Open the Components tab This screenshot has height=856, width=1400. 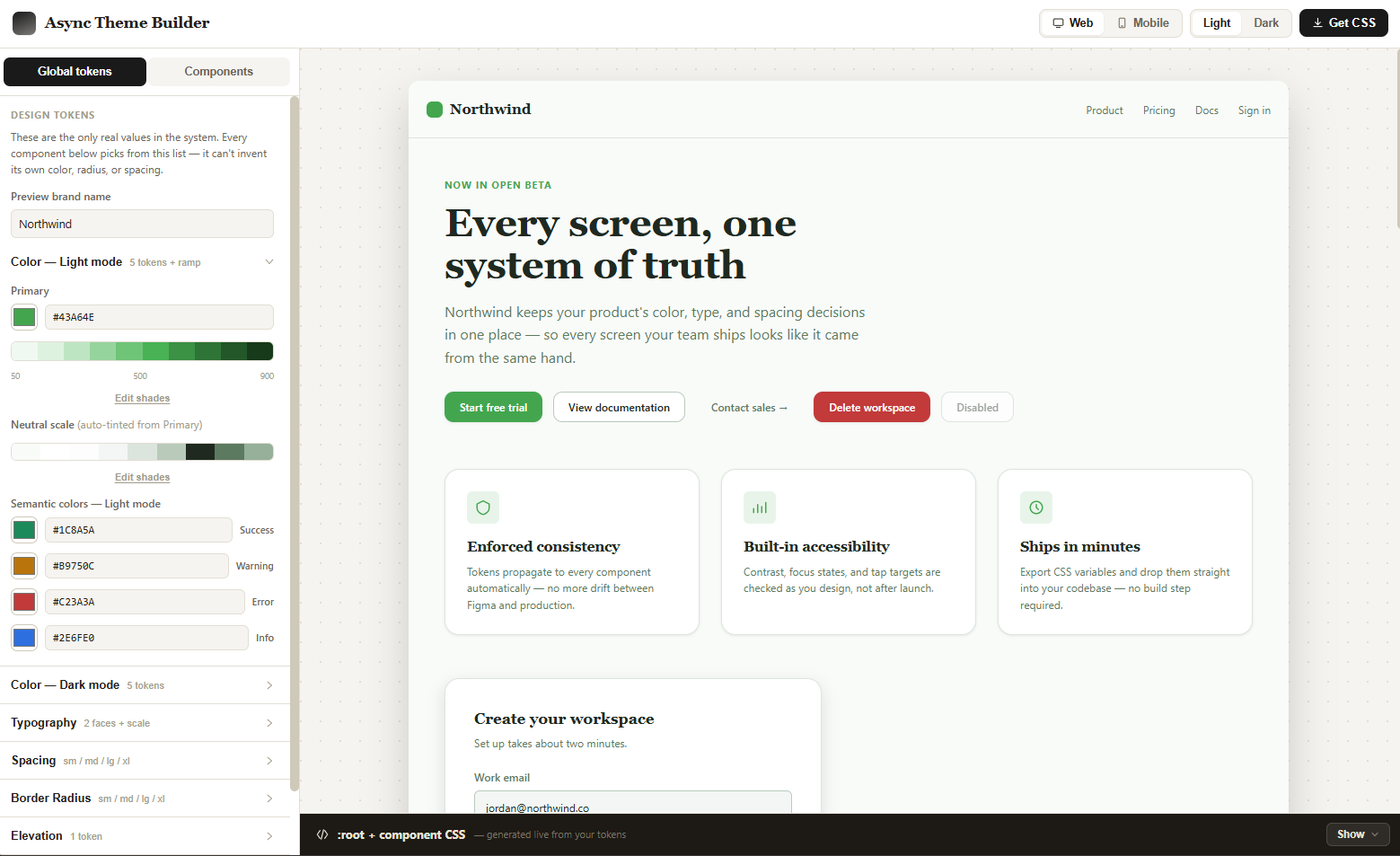pos(218,72)
